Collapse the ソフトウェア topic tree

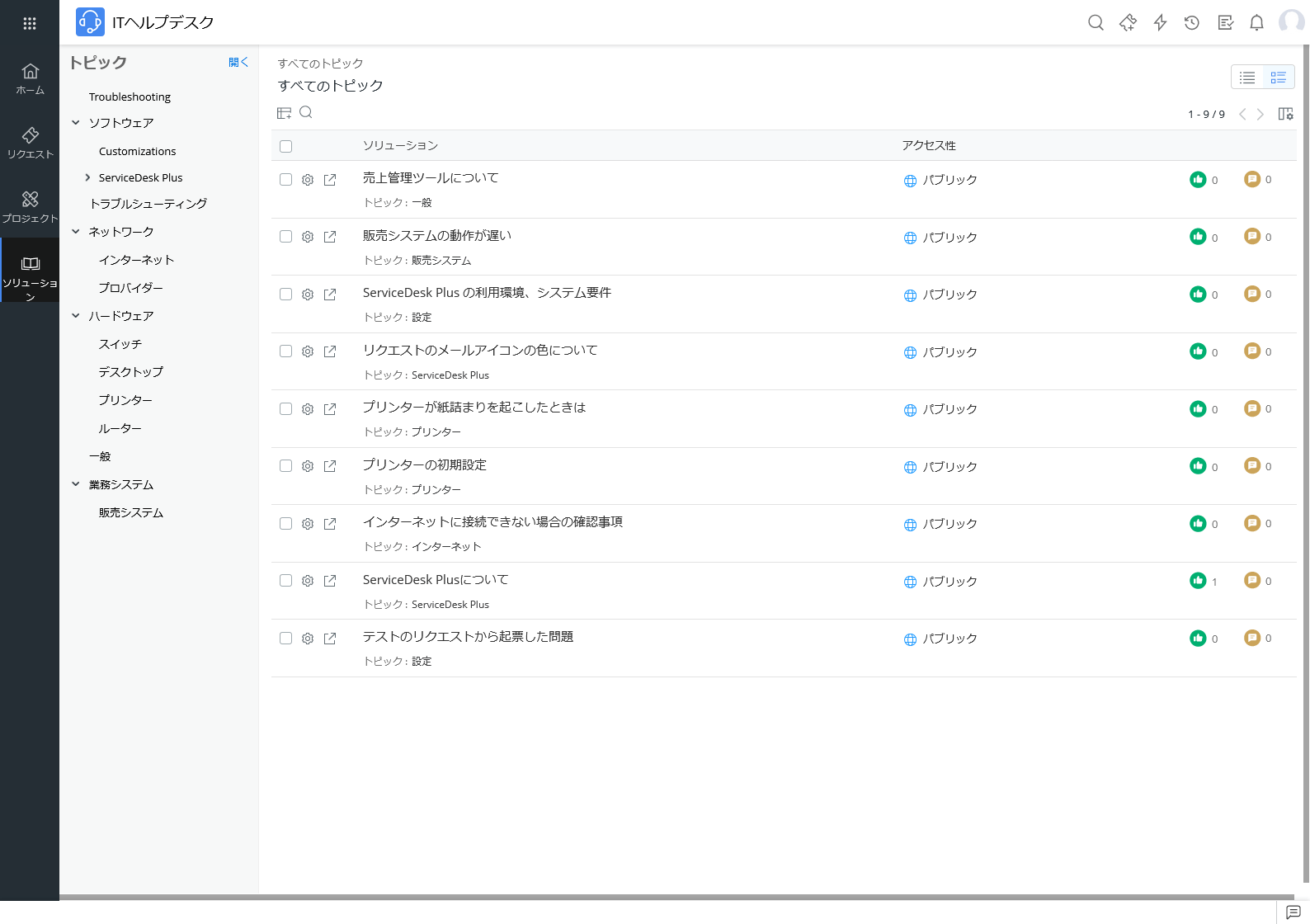(x=76, y=123)
